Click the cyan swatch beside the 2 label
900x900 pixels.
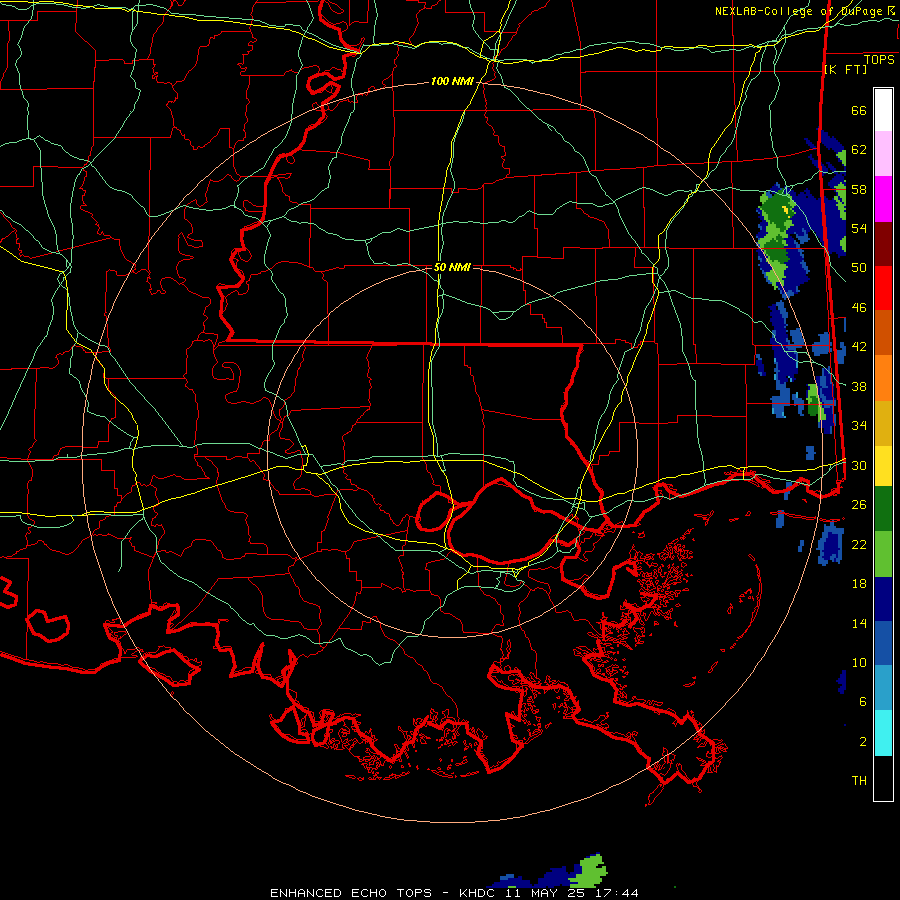point(883,734)
